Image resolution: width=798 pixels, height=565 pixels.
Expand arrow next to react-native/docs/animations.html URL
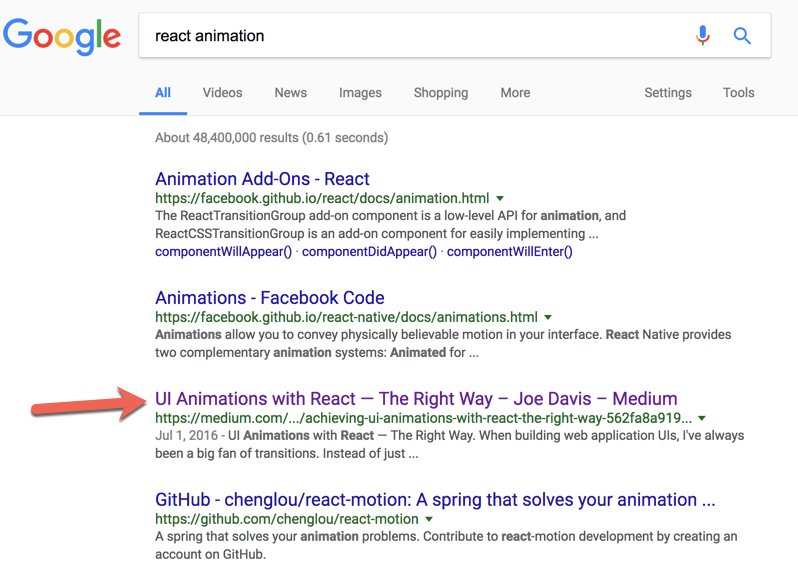[x=548, y=317]
